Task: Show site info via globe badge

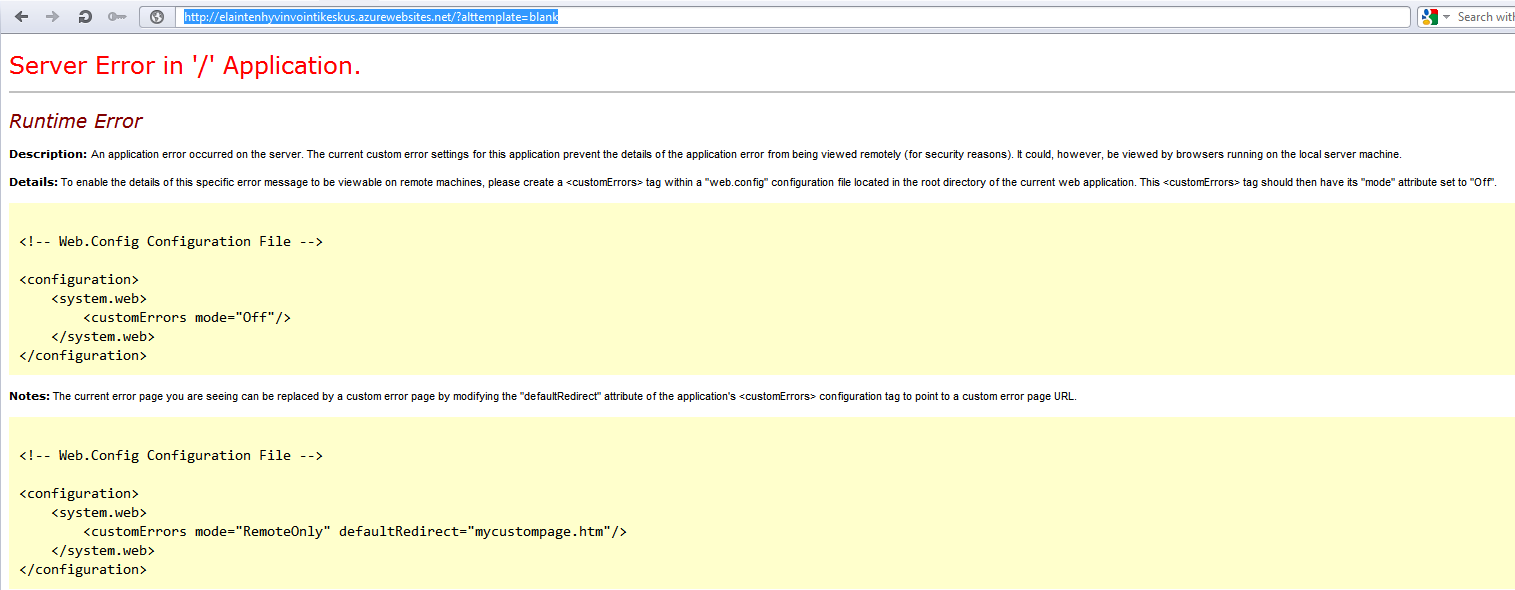Action: (x=156, y=17)
